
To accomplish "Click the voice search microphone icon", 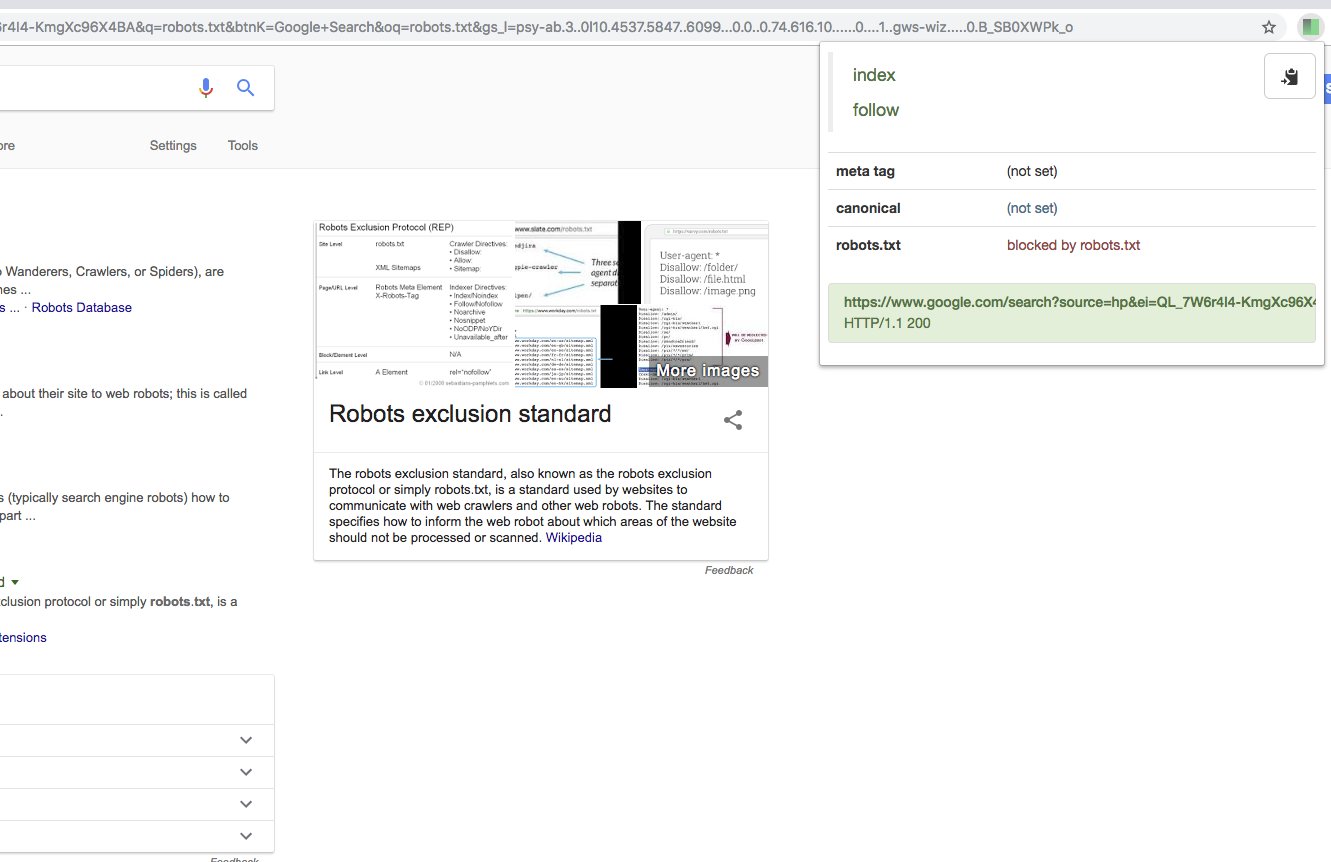I will pos(206,88).
